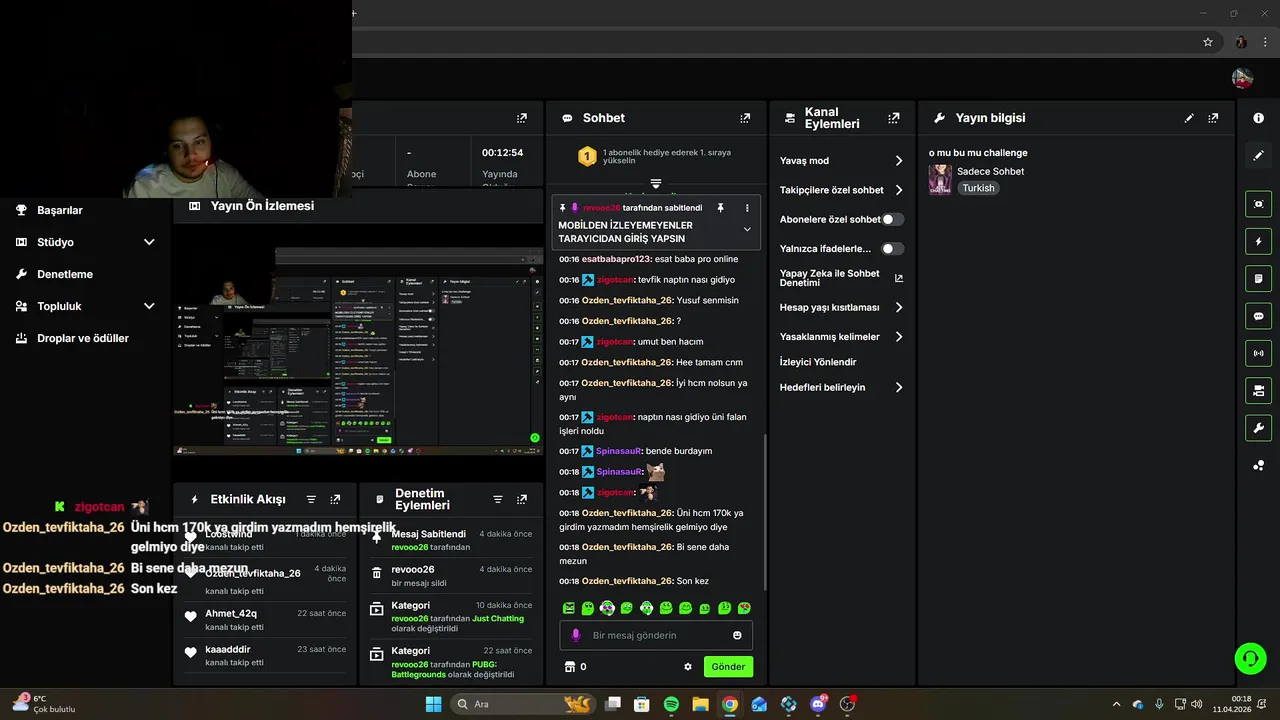Click the Just Chatting category link
Image resolution: width=1280 pixels, height=720 pixels.
pos(498,619)
